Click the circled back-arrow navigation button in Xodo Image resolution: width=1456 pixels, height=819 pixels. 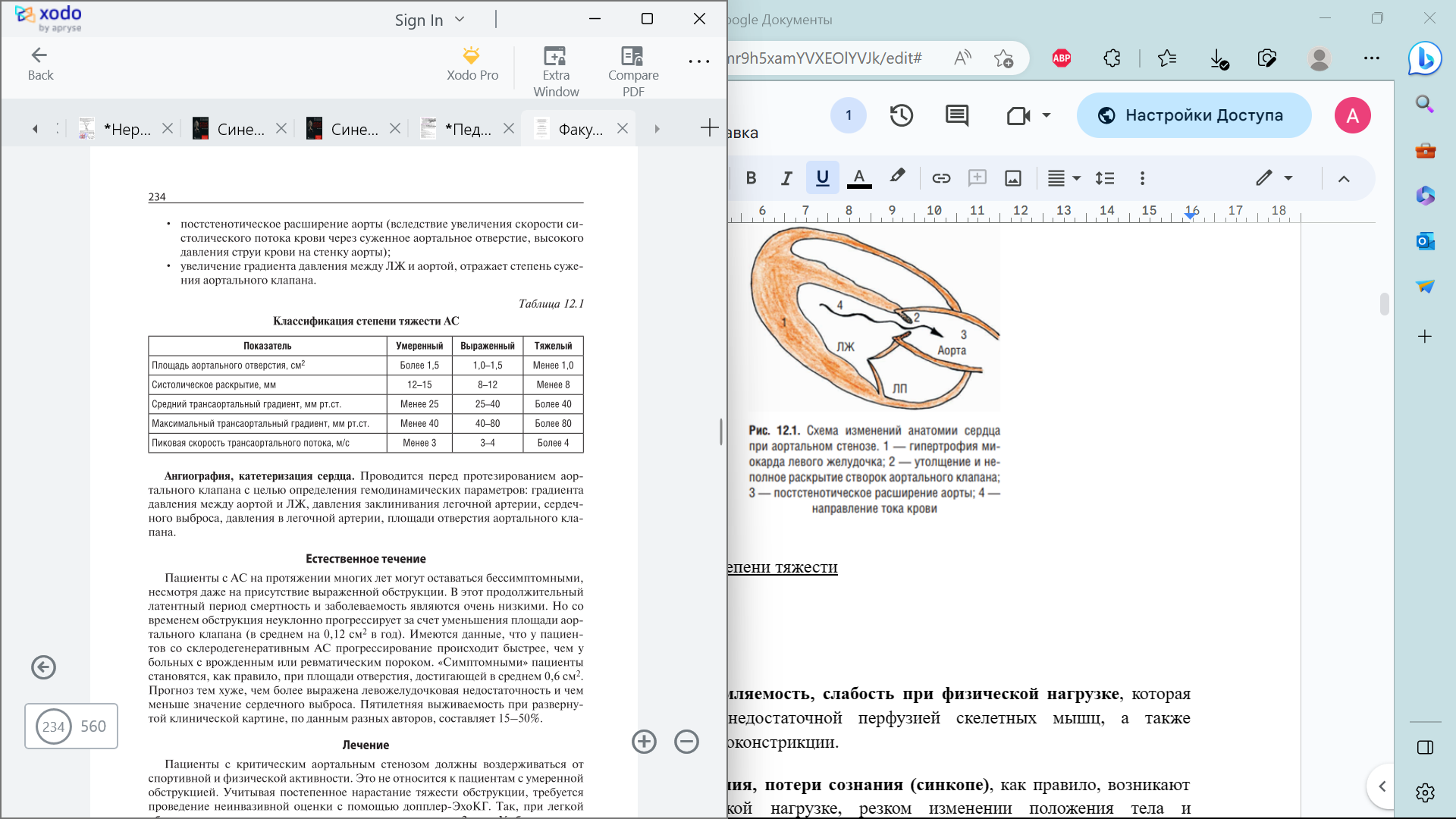pos(43,667)
